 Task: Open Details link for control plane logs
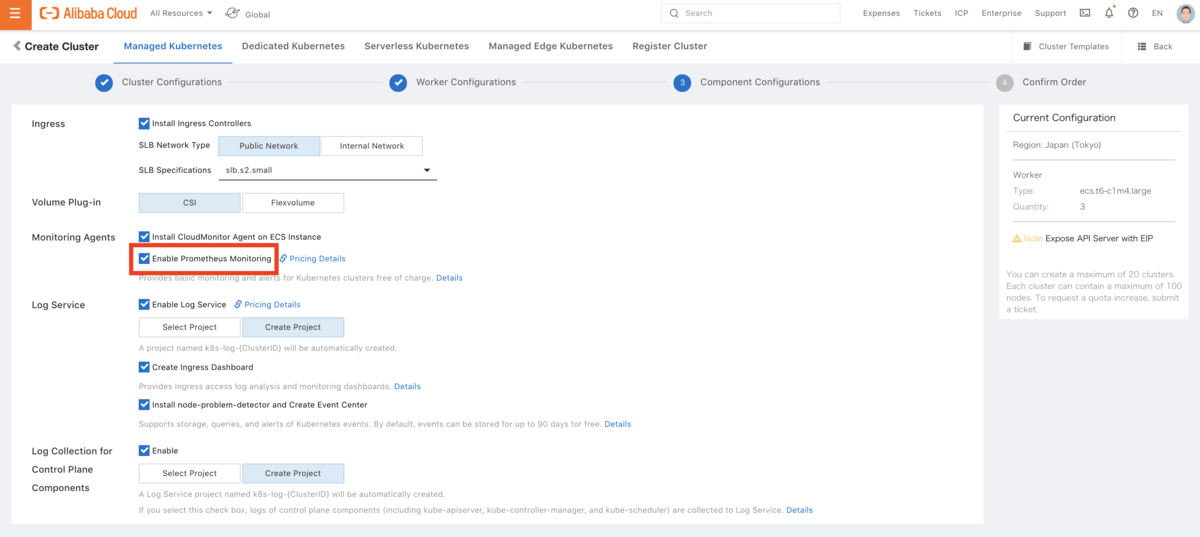pyautogui.click(x=799, y=510)
